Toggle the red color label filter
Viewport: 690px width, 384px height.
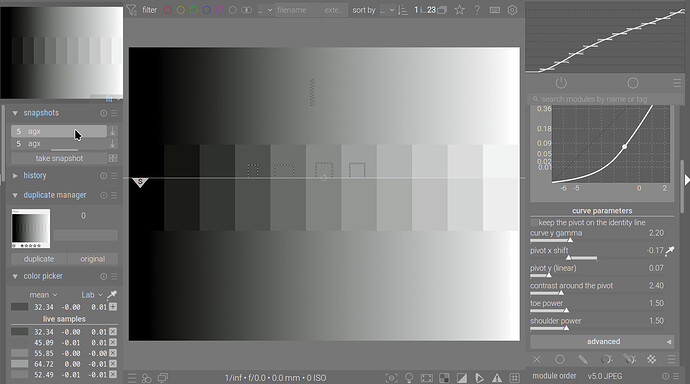[168, 10]
